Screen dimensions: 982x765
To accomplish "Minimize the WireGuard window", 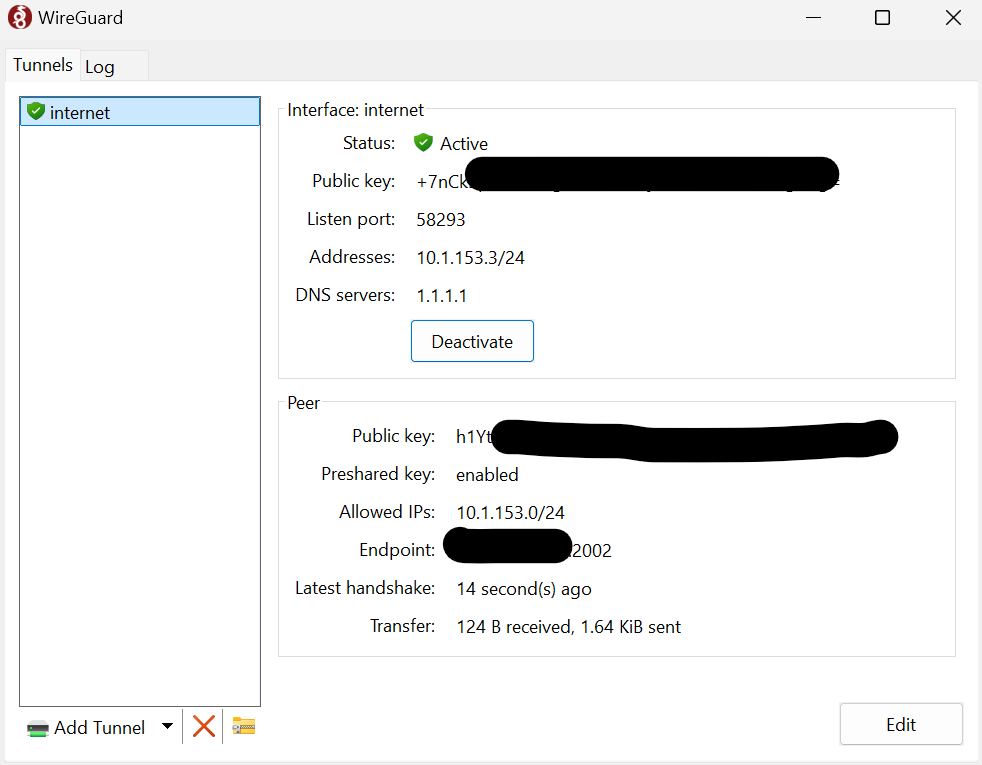I will pos(813,18).
